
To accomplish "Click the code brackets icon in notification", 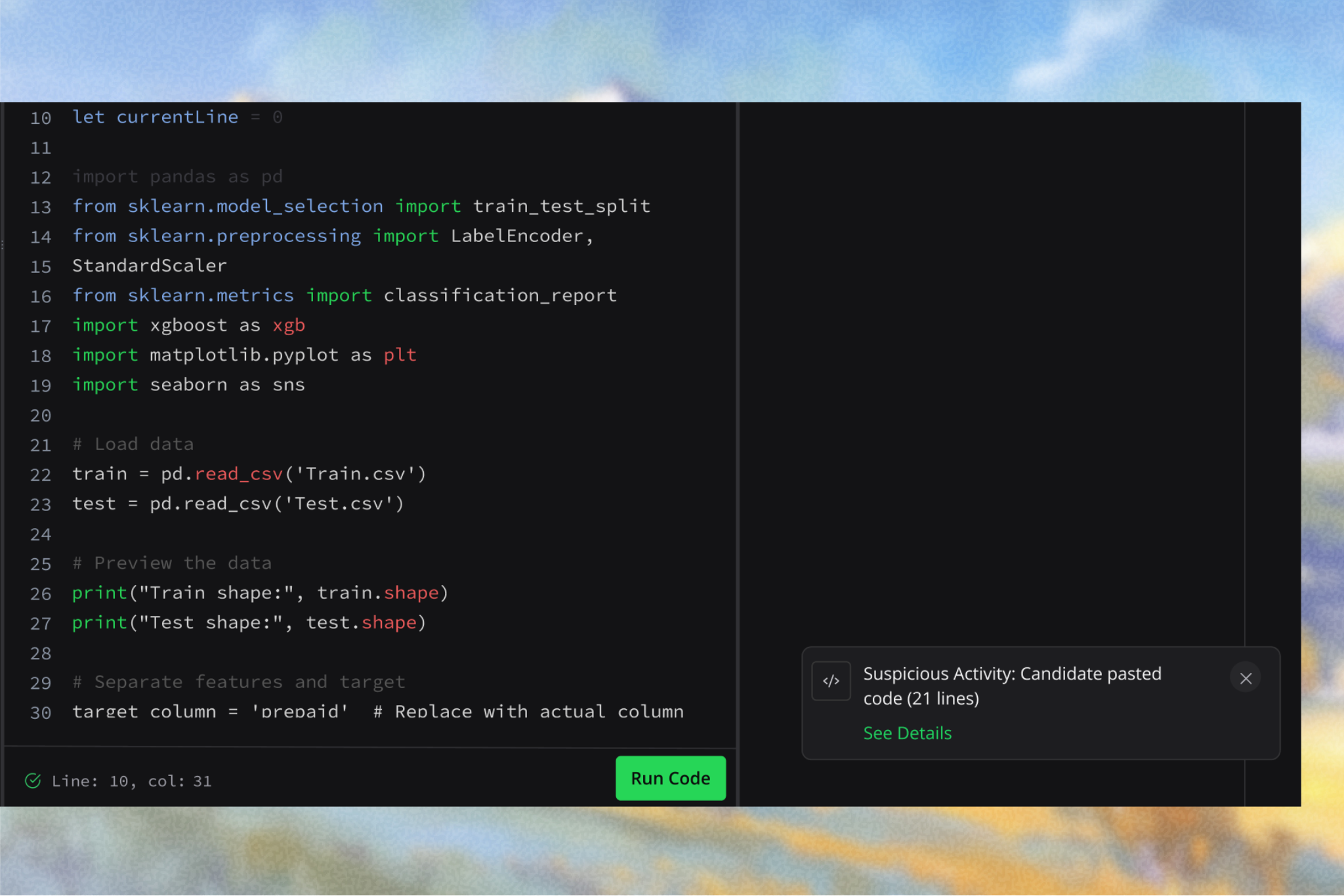I will [x=831, y=681].
